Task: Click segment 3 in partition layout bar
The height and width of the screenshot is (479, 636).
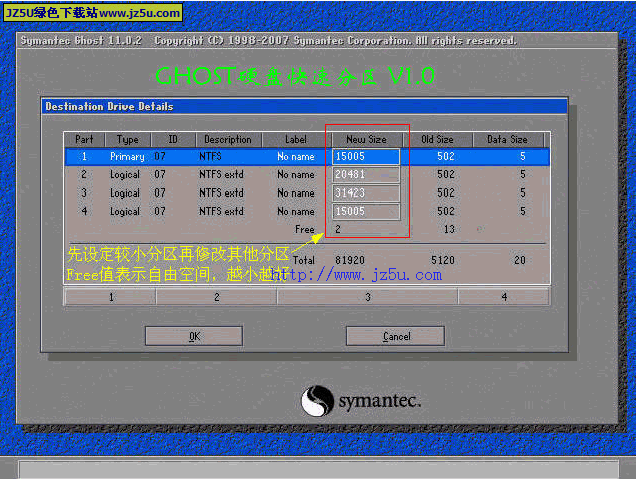Action: click(x=367, y=297)
